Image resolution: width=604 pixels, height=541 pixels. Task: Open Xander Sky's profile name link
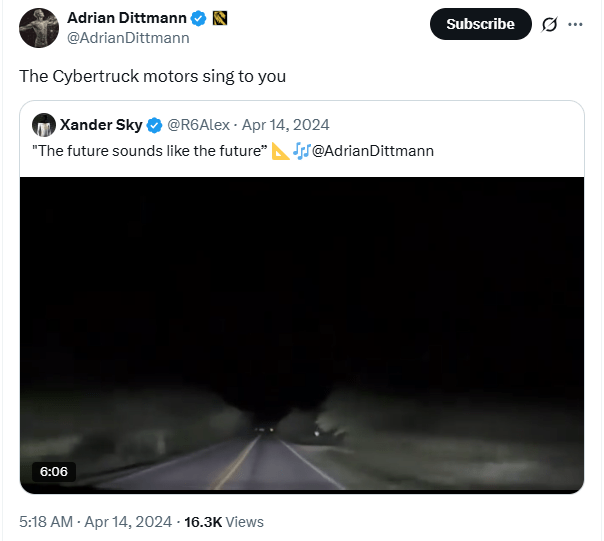pyautogui.click(x=101, y=125)
